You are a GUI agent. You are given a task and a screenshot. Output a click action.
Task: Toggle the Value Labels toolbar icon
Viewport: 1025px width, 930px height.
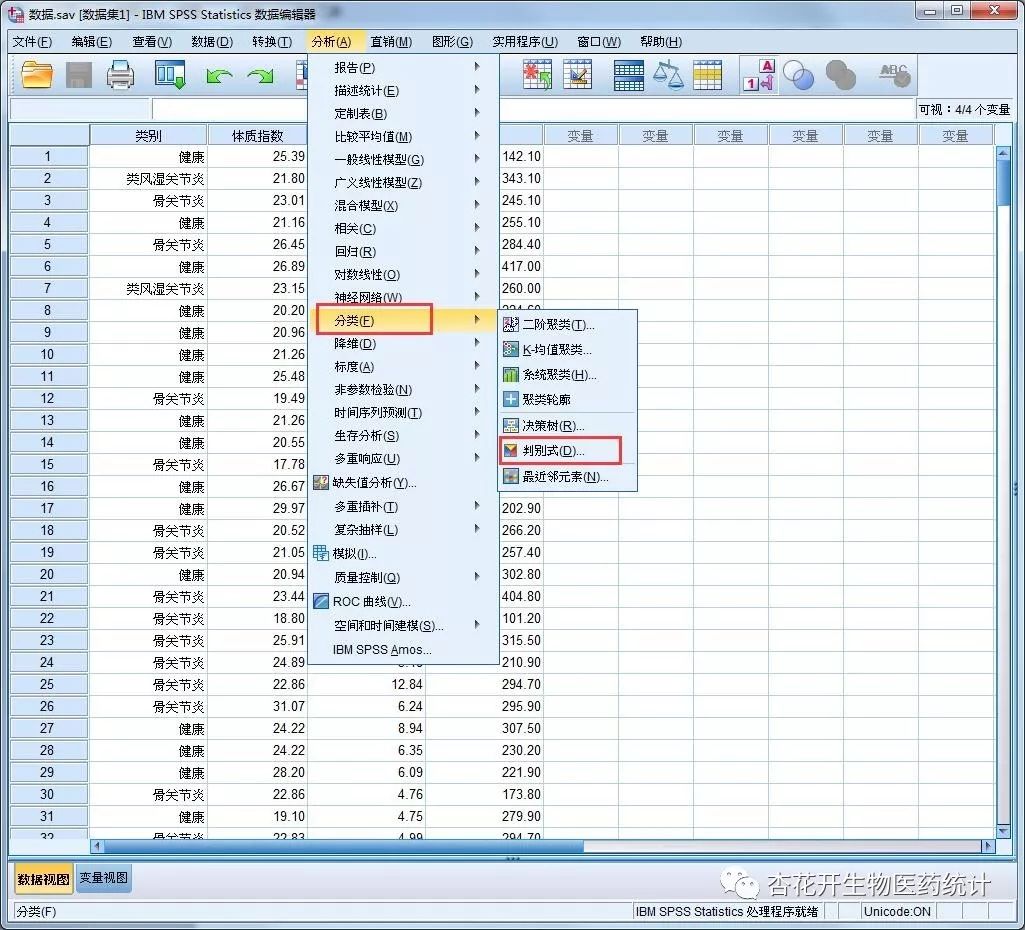click(x=759, y=75)
